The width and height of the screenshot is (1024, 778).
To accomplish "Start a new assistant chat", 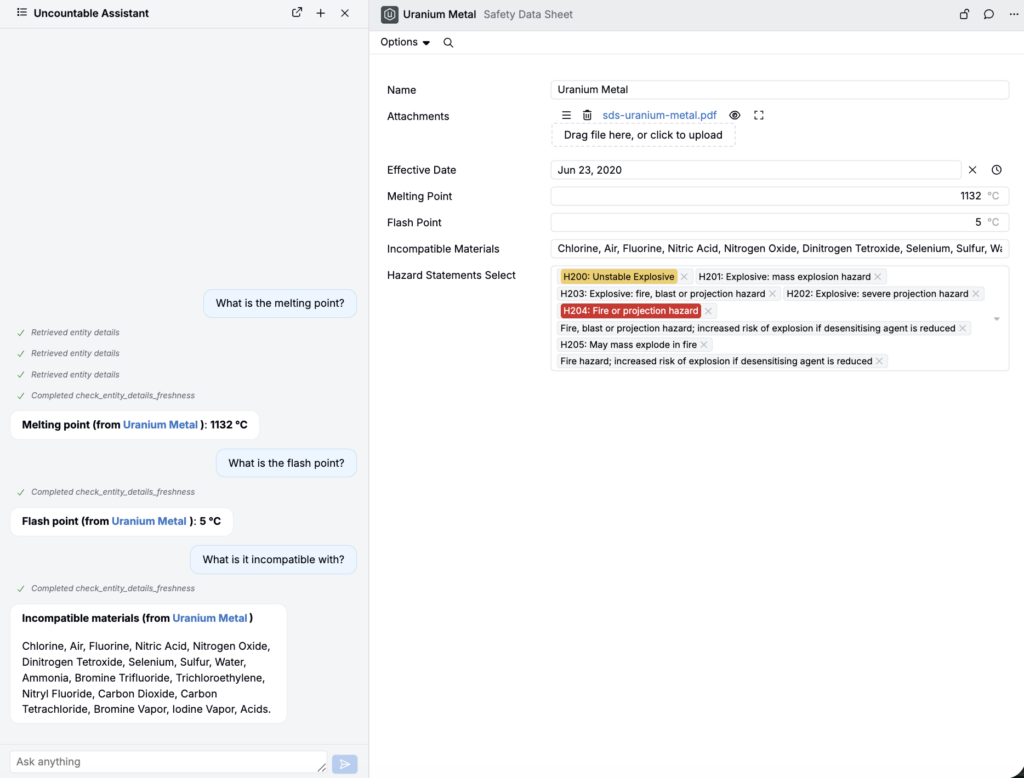I will tap(321, 13).
